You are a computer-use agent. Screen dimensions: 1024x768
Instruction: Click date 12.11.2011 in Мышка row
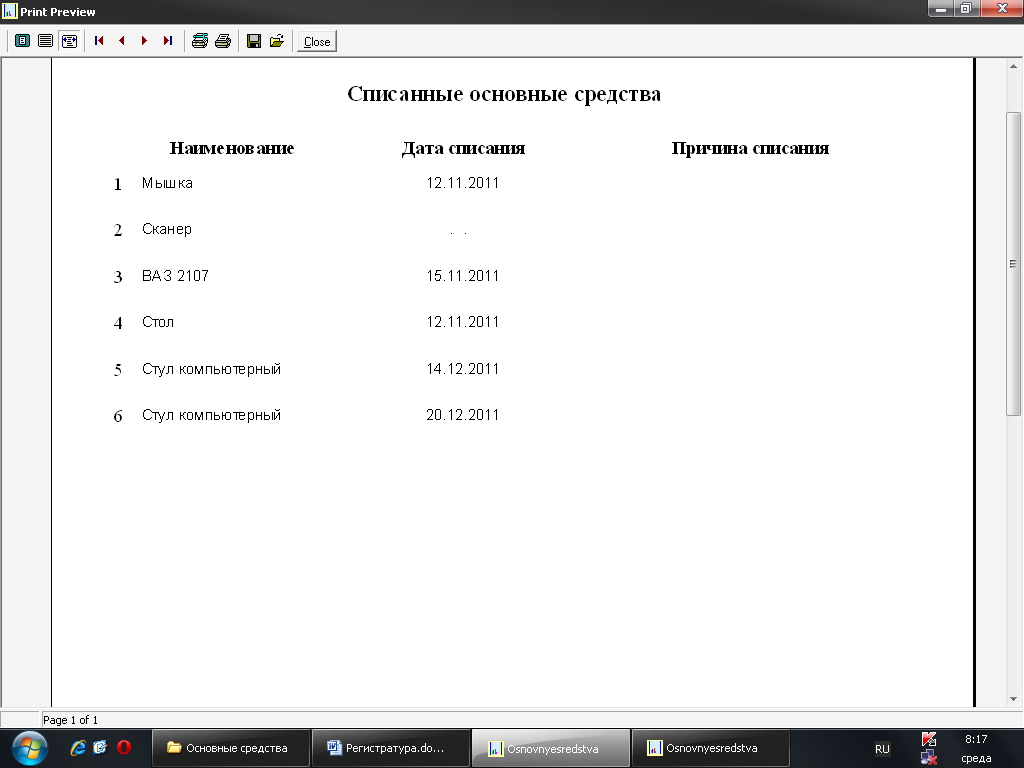462,183
